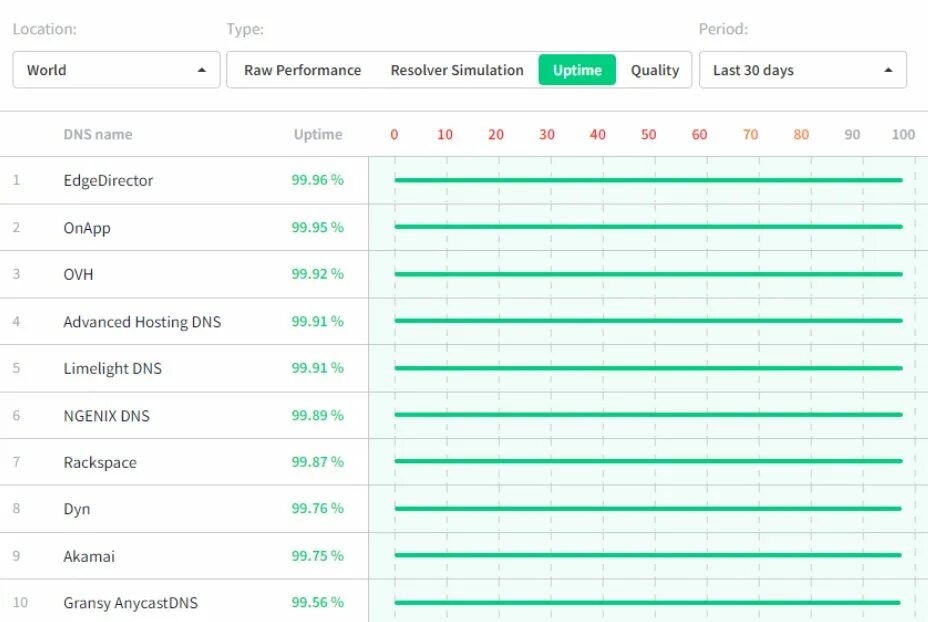Click OnApp DNS name
Screen dimensions: 928x622
click(x=87, y=228)
